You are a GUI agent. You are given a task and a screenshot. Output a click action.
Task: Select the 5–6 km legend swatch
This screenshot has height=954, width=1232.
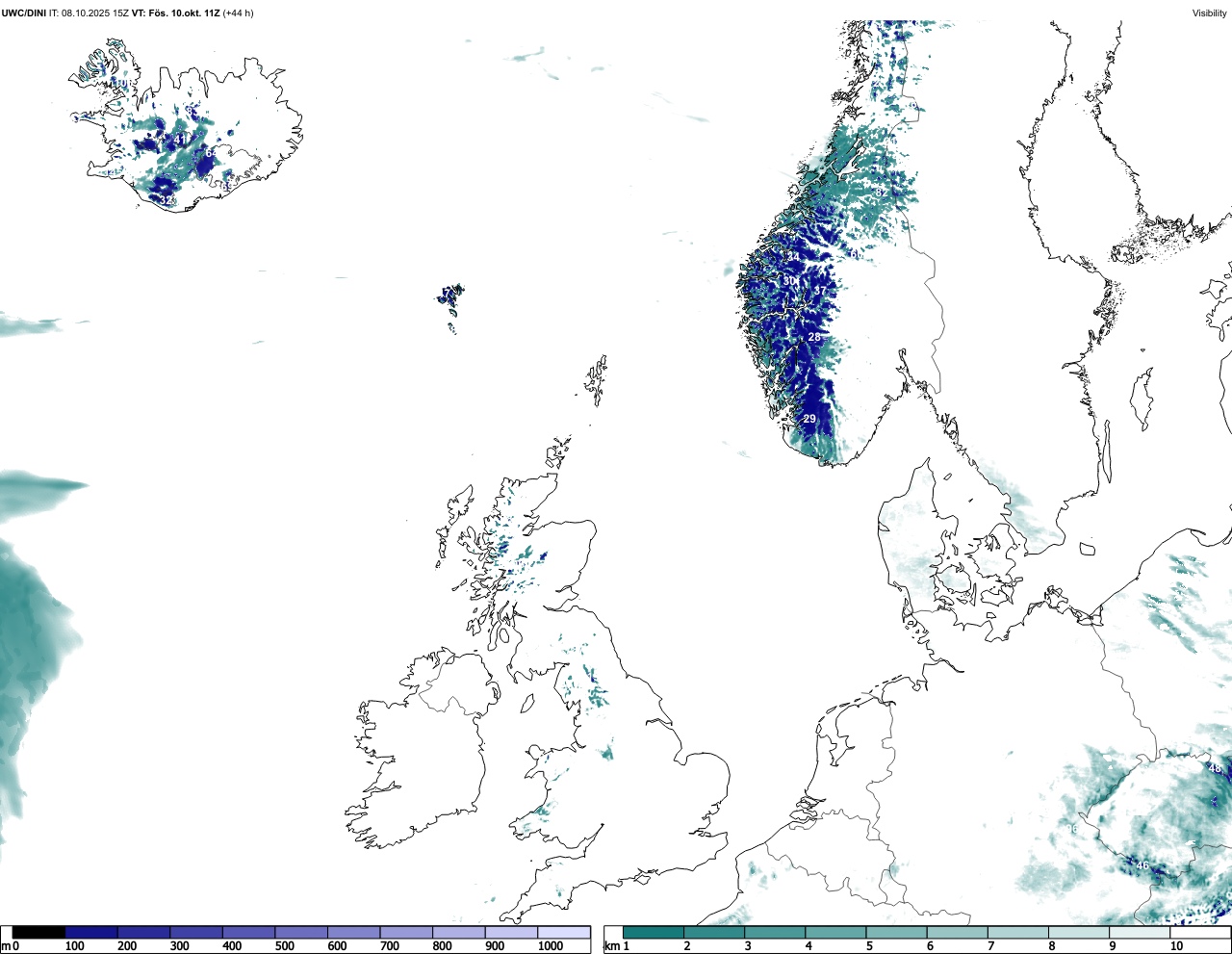tap(896, 933)
